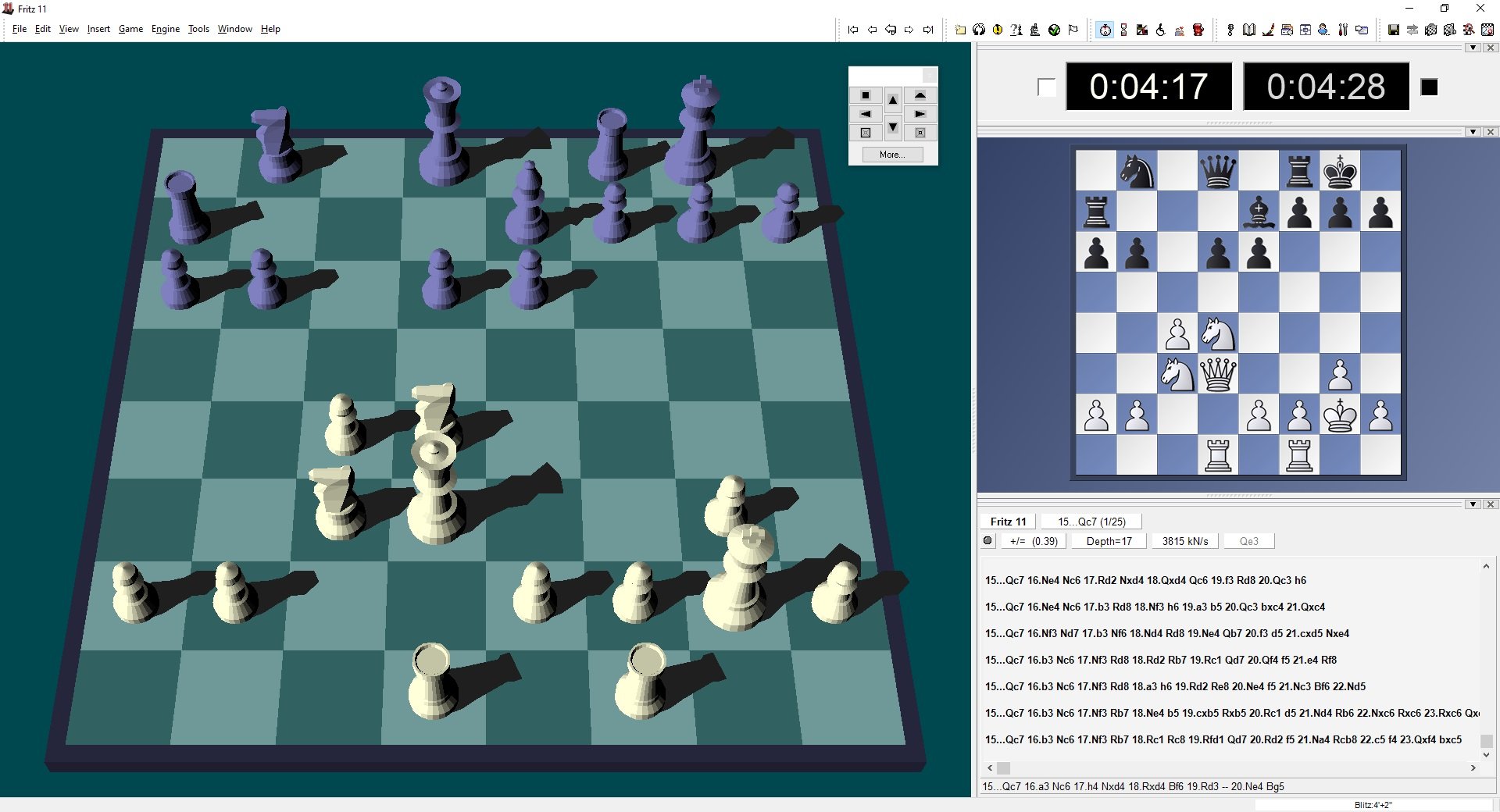The height and width of the screenshot is (812, 1500).
Task: Close the engine analysis pane
Action: click(x=1490, y=504)
